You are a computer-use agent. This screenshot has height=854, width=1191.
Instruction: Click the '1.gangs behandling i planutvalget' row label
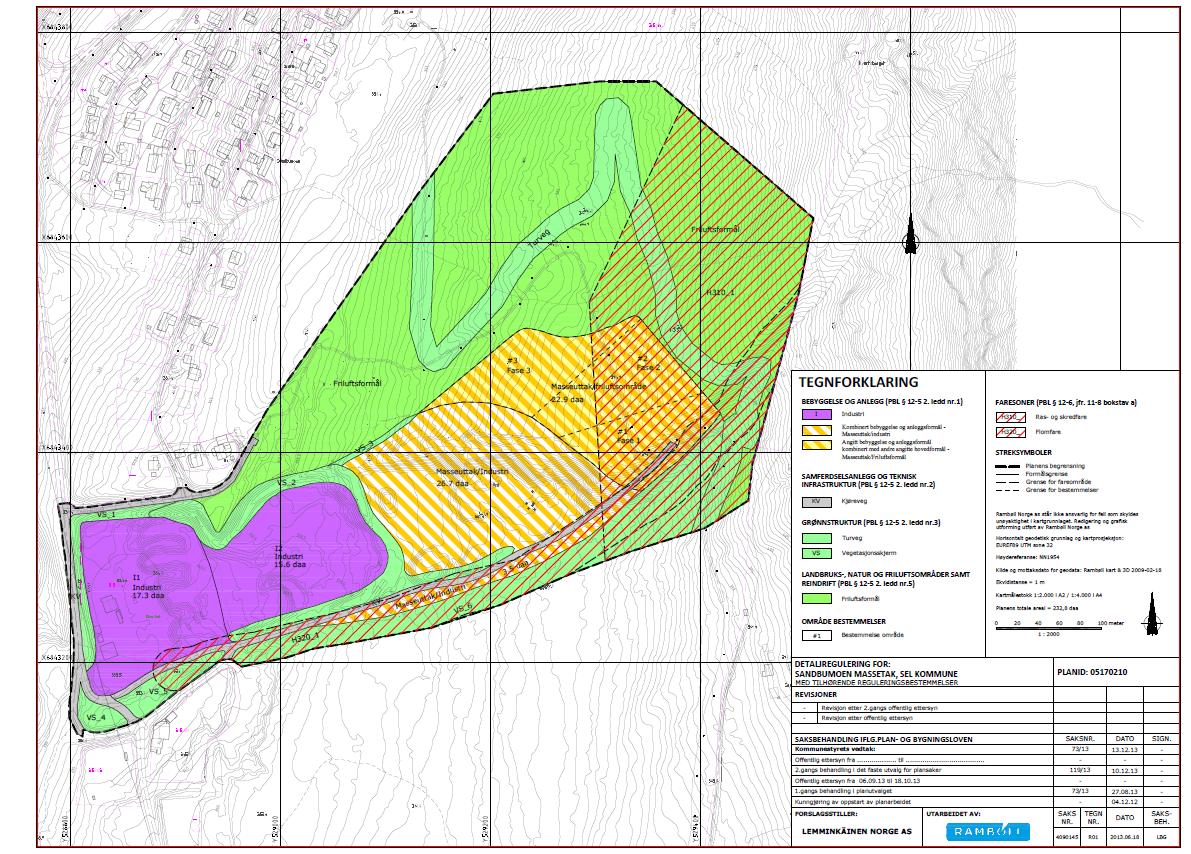click(842, 791)
